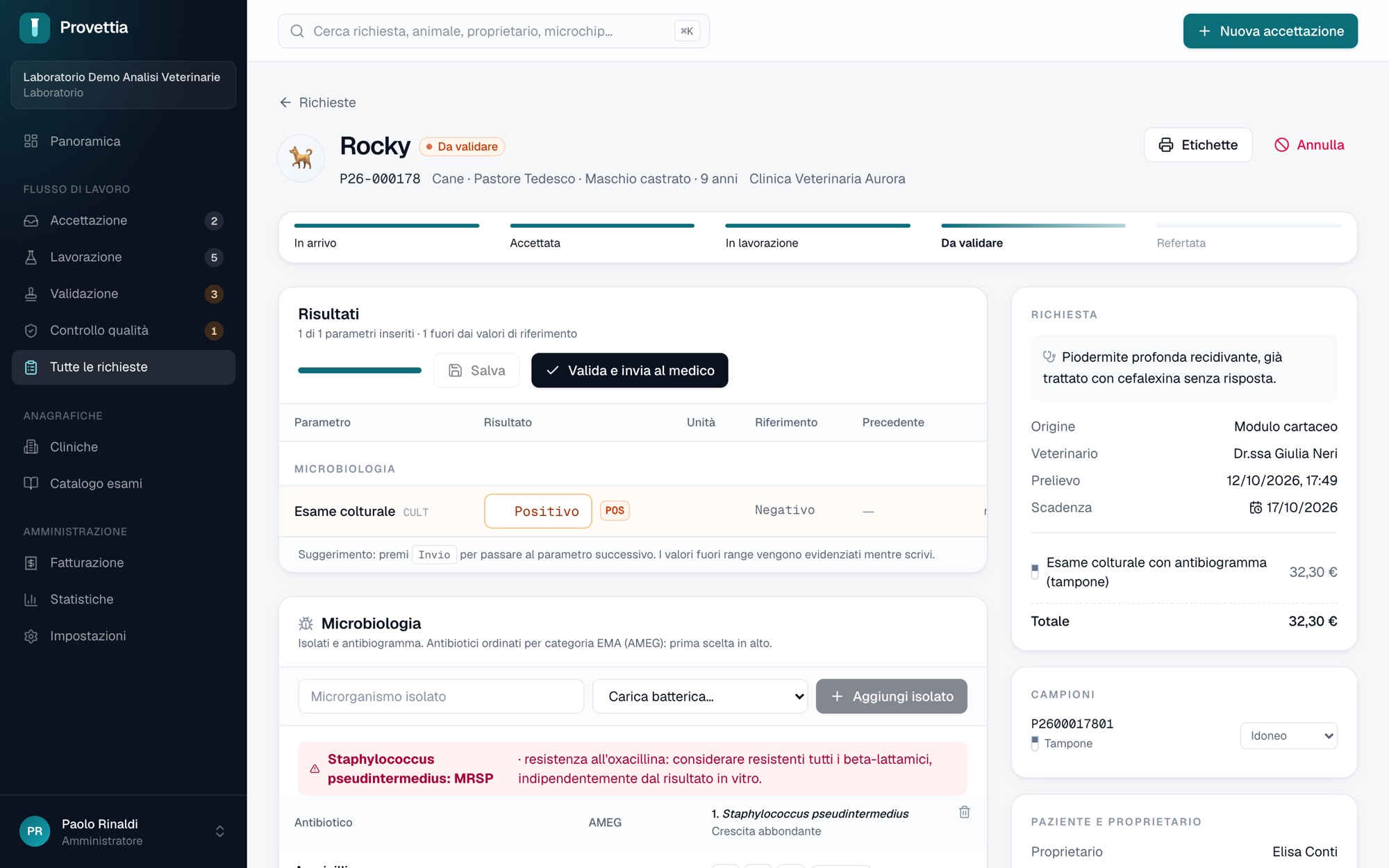Click sample code P2600017801
Image resolution: width=1389 pixels, height=868 pixels.
click(x=1072, y=724)
